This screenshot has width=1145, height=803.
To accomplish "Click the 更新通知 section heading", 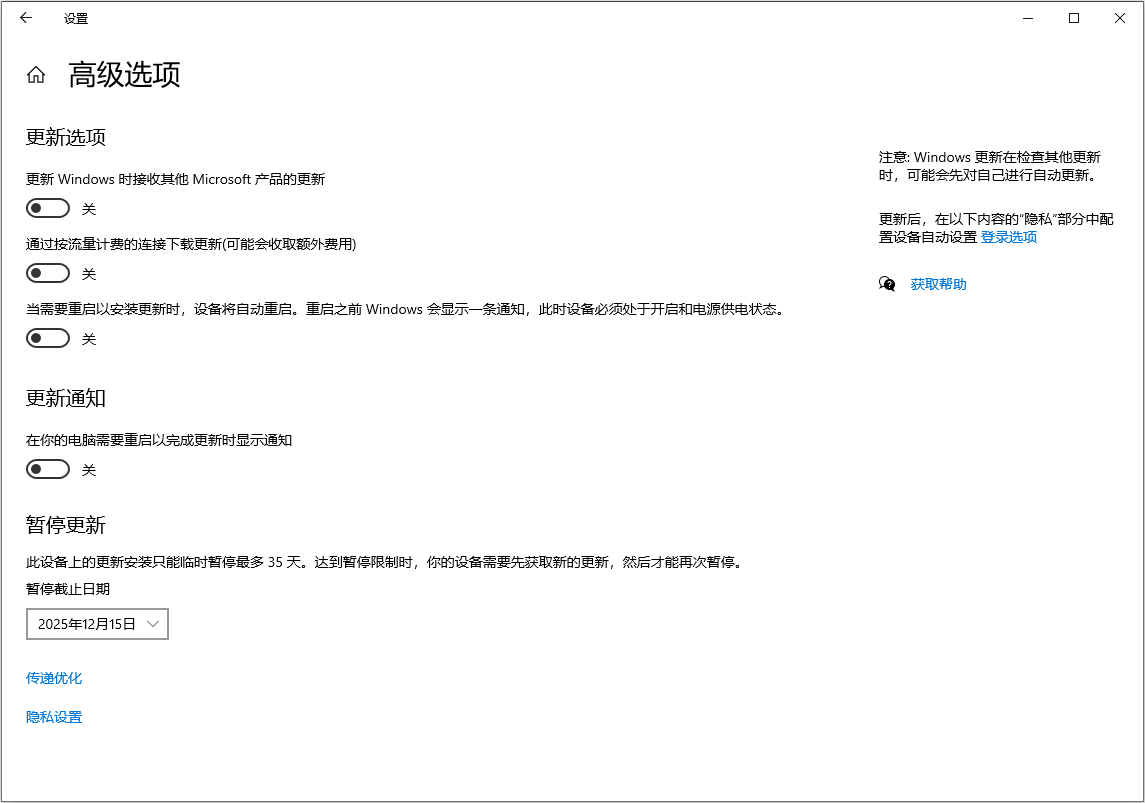I will (x=66, y=398).
